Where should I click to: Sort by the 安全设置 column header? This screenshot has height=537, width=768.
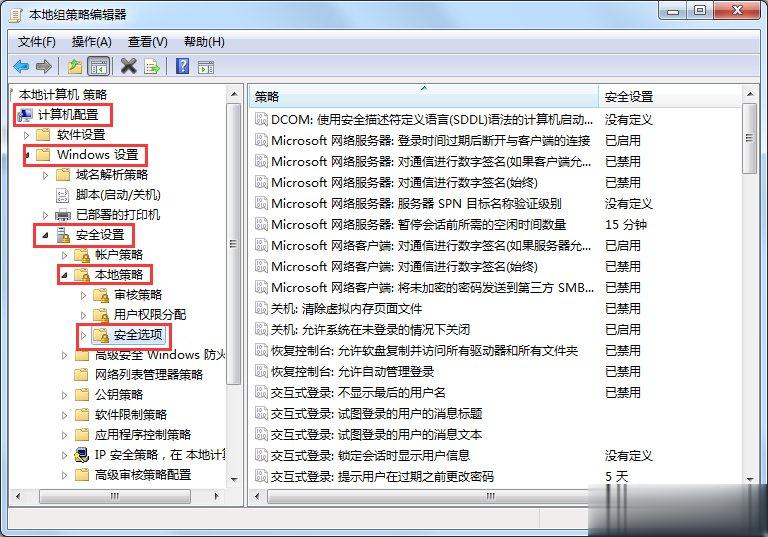click(x=670, y=97)
